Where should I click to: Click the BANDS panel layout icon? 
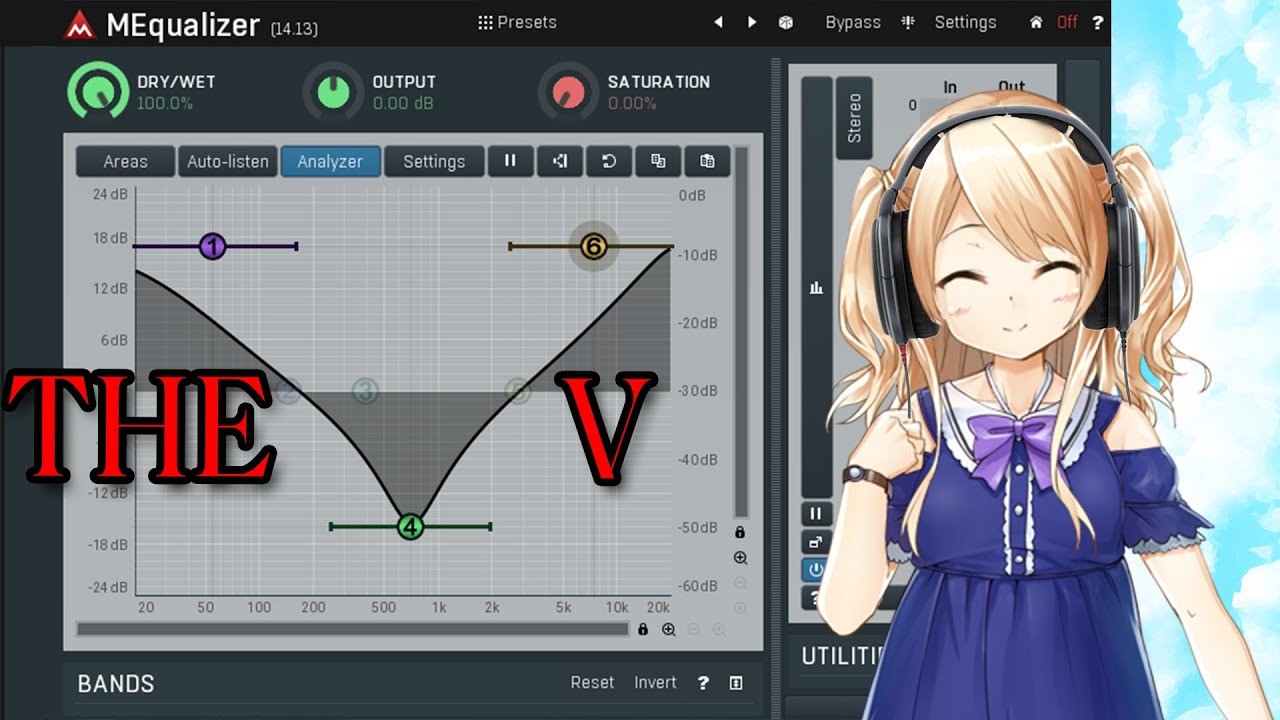pyautogui.click(x=736, y=683)
